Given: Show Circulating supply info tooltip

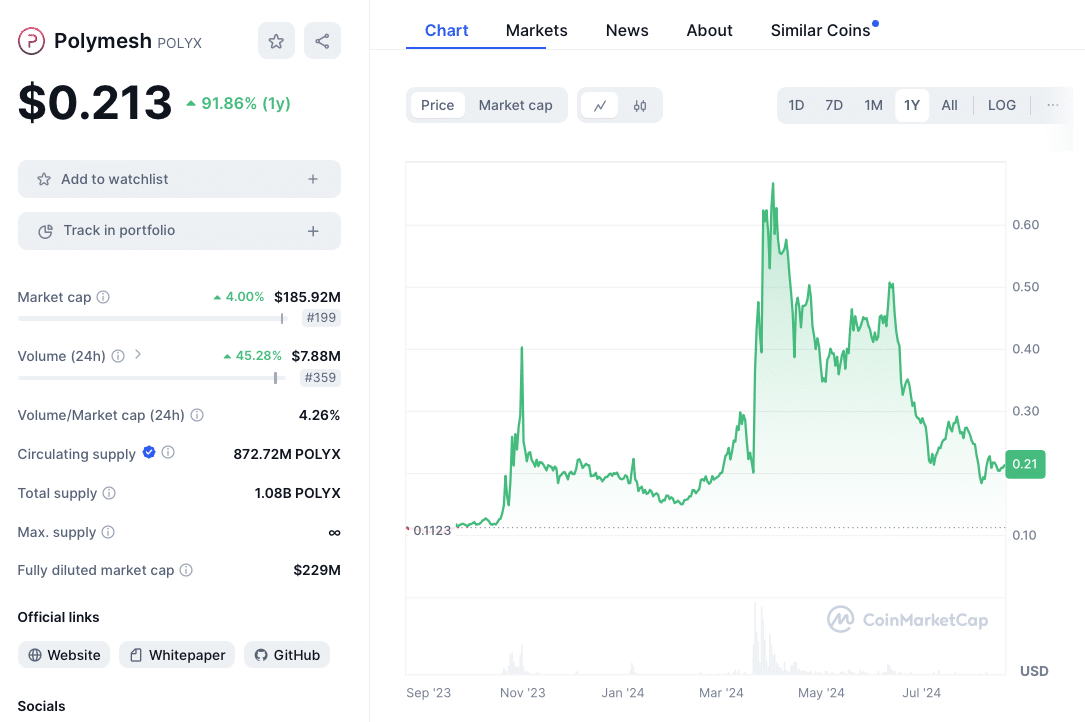Looking at the screenshot, I should pyautogui.click(x=168, y=452).
